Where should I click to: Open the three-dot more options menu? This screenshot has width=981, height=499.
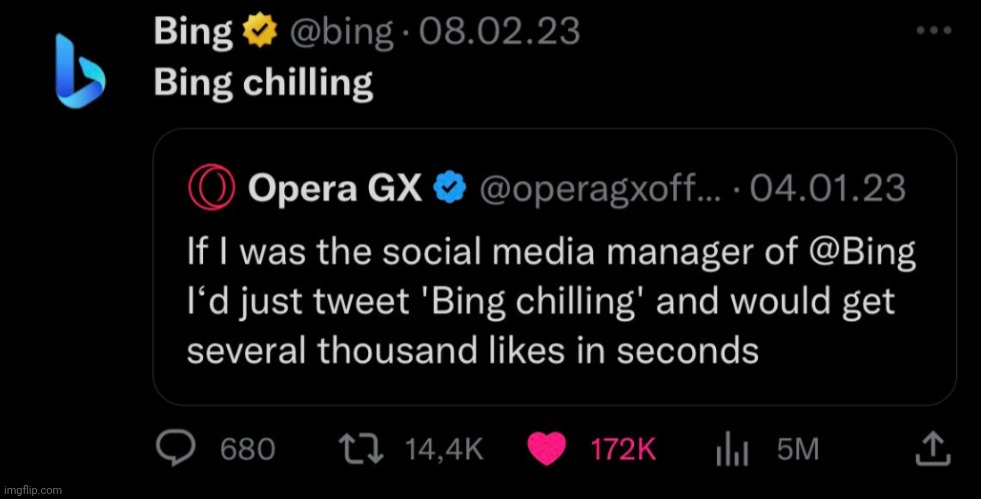(x=933, y=30)
